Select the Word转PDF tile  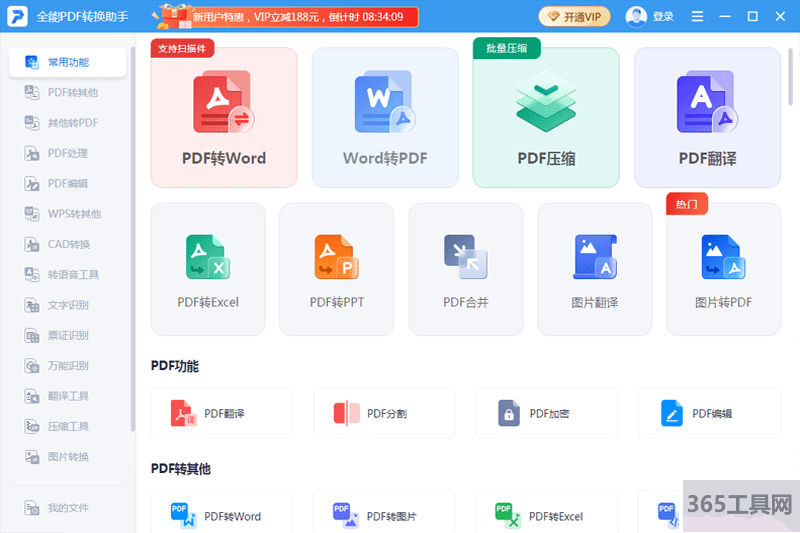coord(385,118)
